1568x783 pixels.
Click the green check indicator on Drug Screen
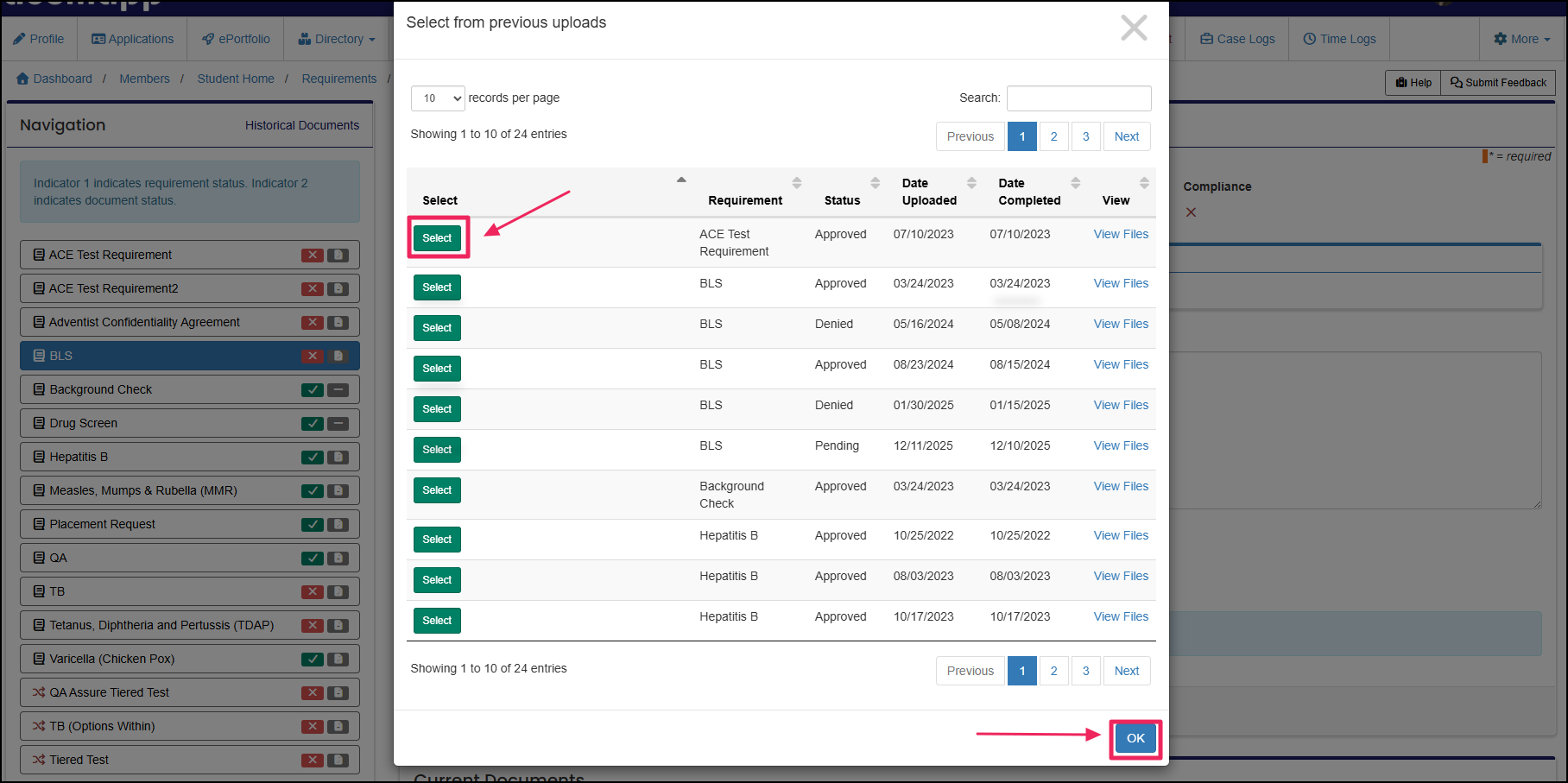[x=313, y=423]
